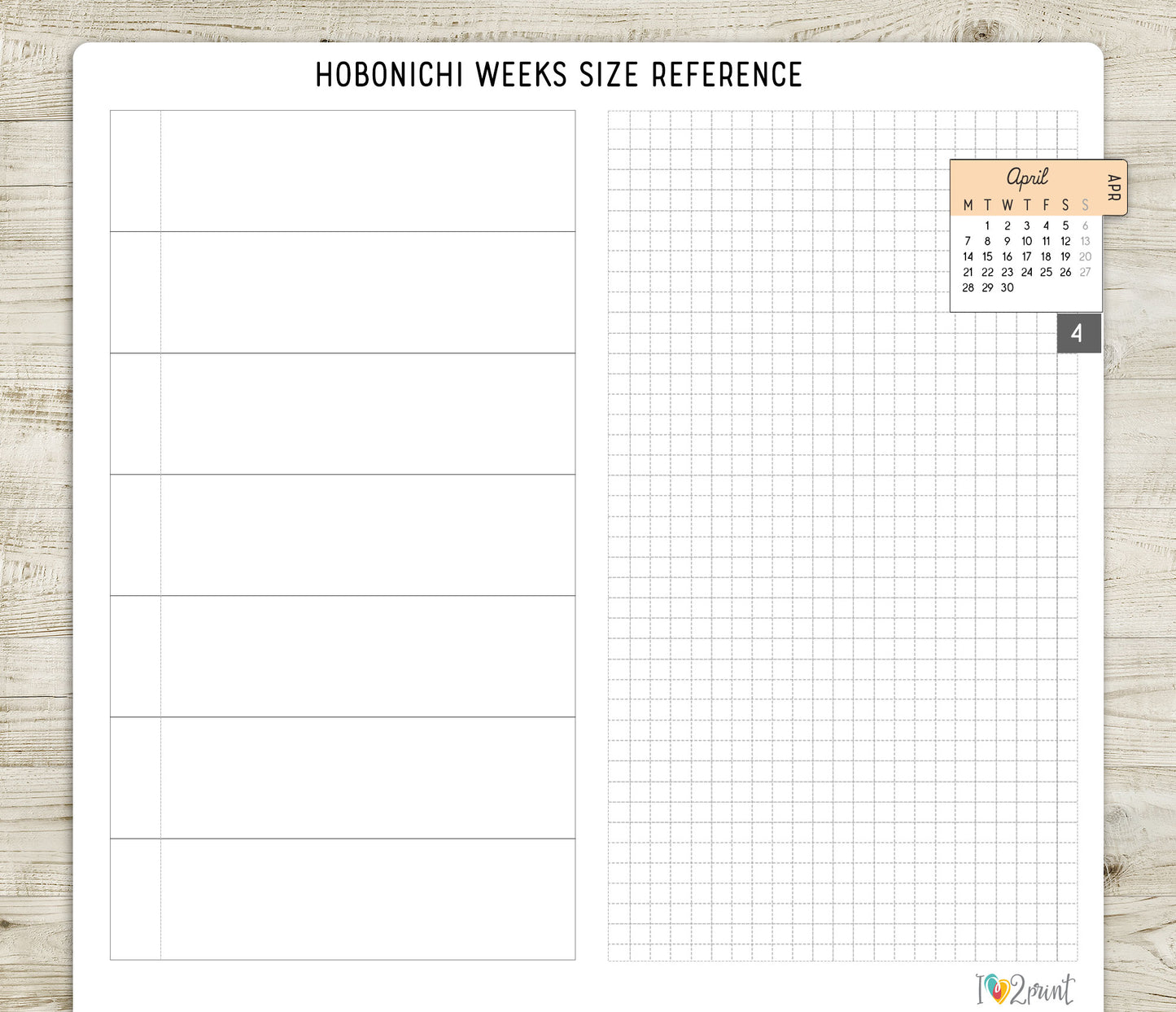Click the bottom weekly row box
Viewport: 1176px width, 1012px height.
(343, 899)
